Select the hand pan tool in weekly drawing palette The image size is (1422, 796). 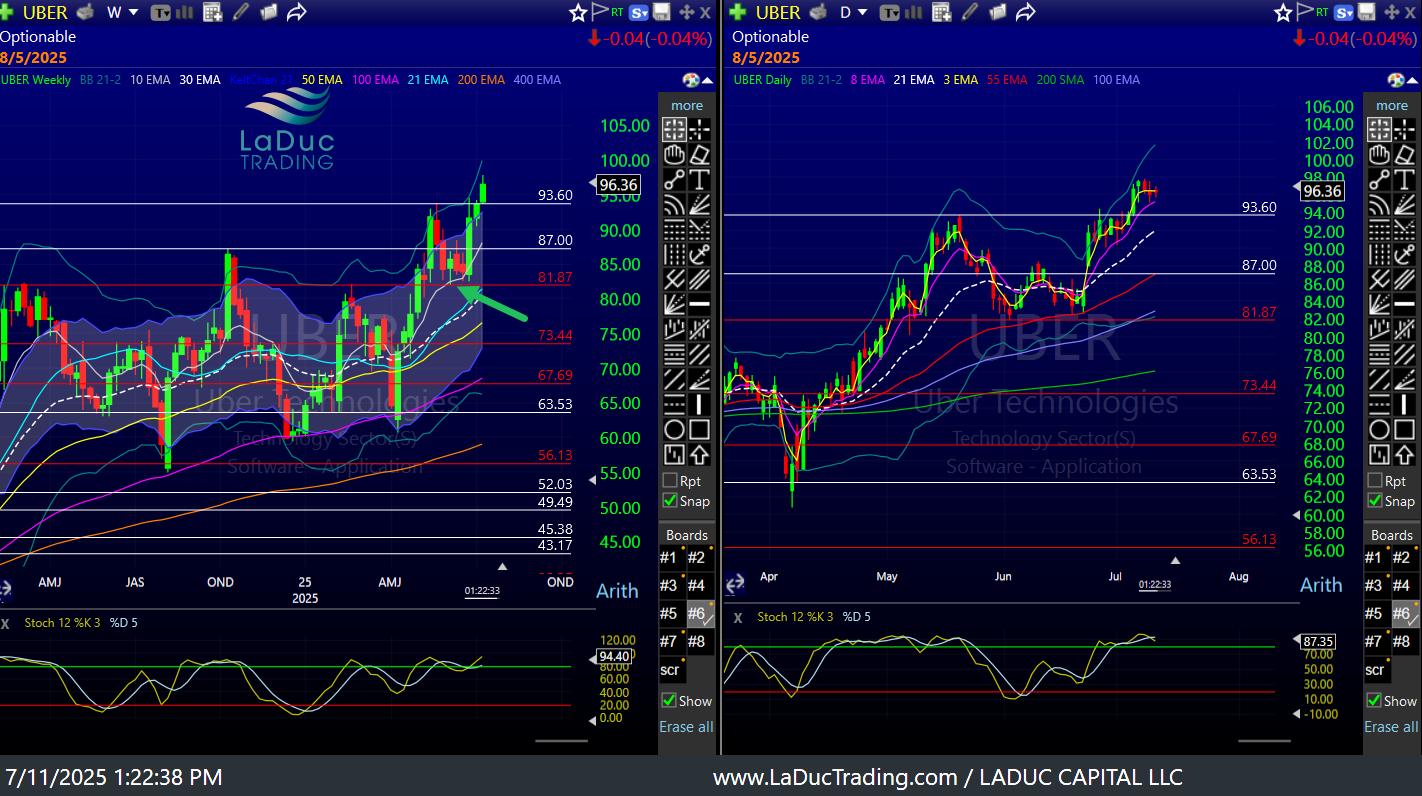pyautogui.click(x=674, y=154)
